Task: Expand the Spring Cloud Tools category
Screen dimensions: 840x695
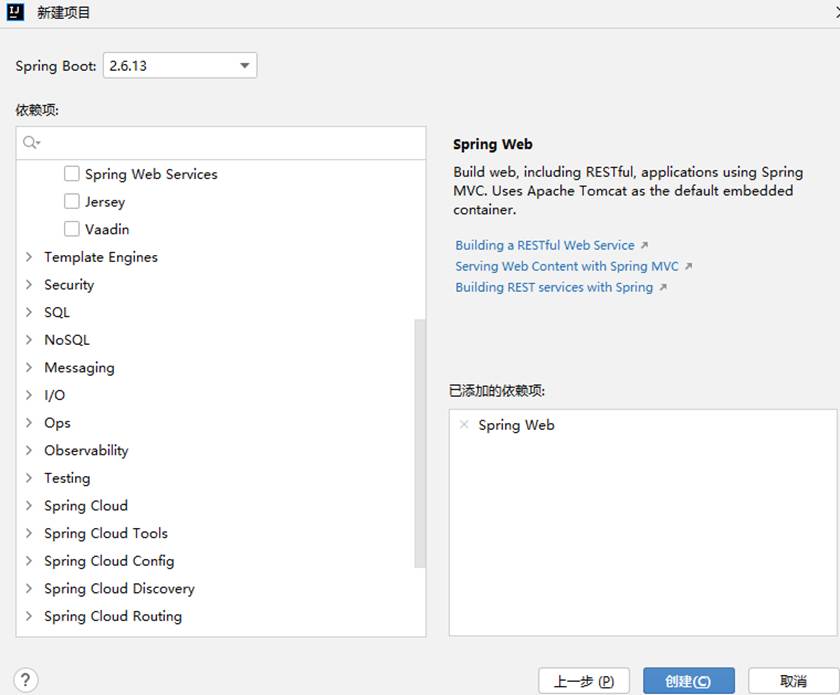Action: (x=29, y=533)
